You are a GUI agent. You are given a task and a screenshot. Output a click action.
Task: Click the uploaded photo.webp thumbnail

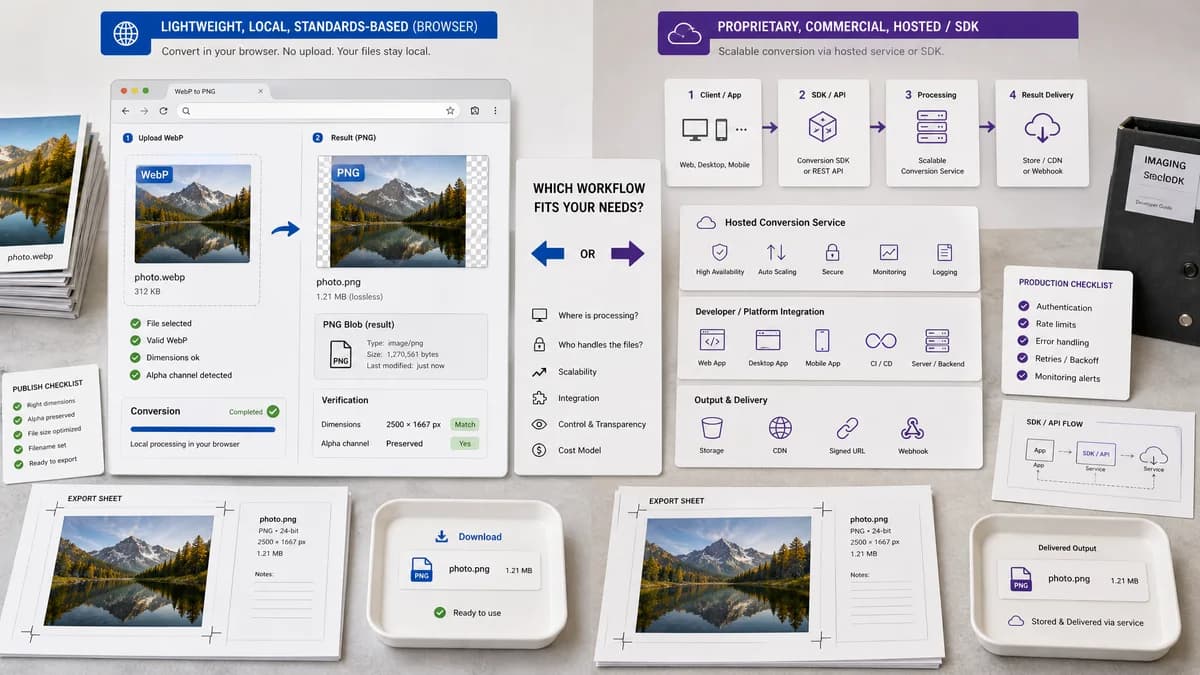click(x=193, y=214)
